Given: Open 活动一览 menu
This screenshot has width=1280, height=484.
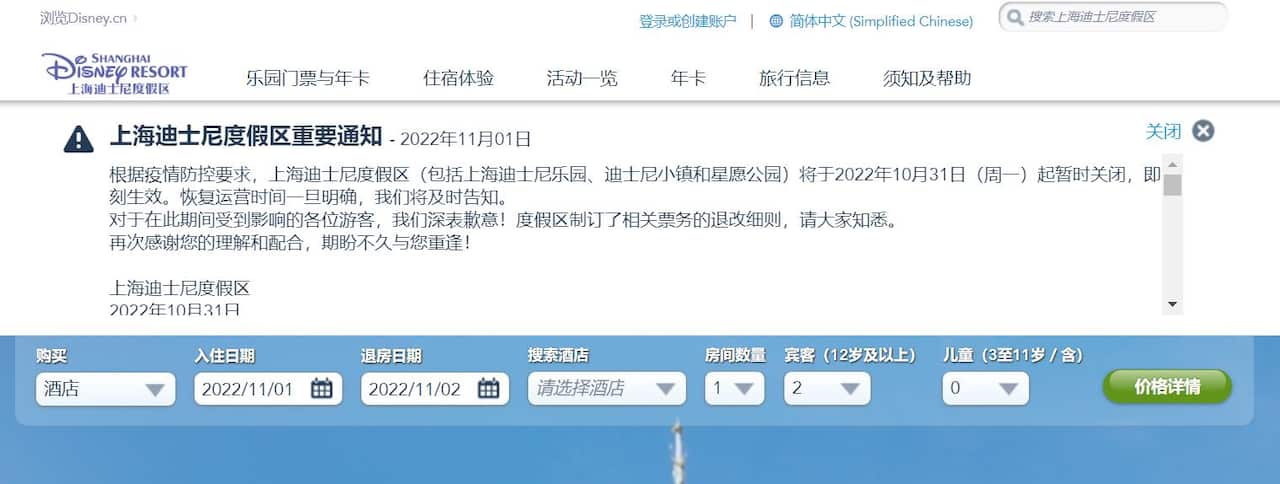Looking at the screenshot, I should 582,78.
